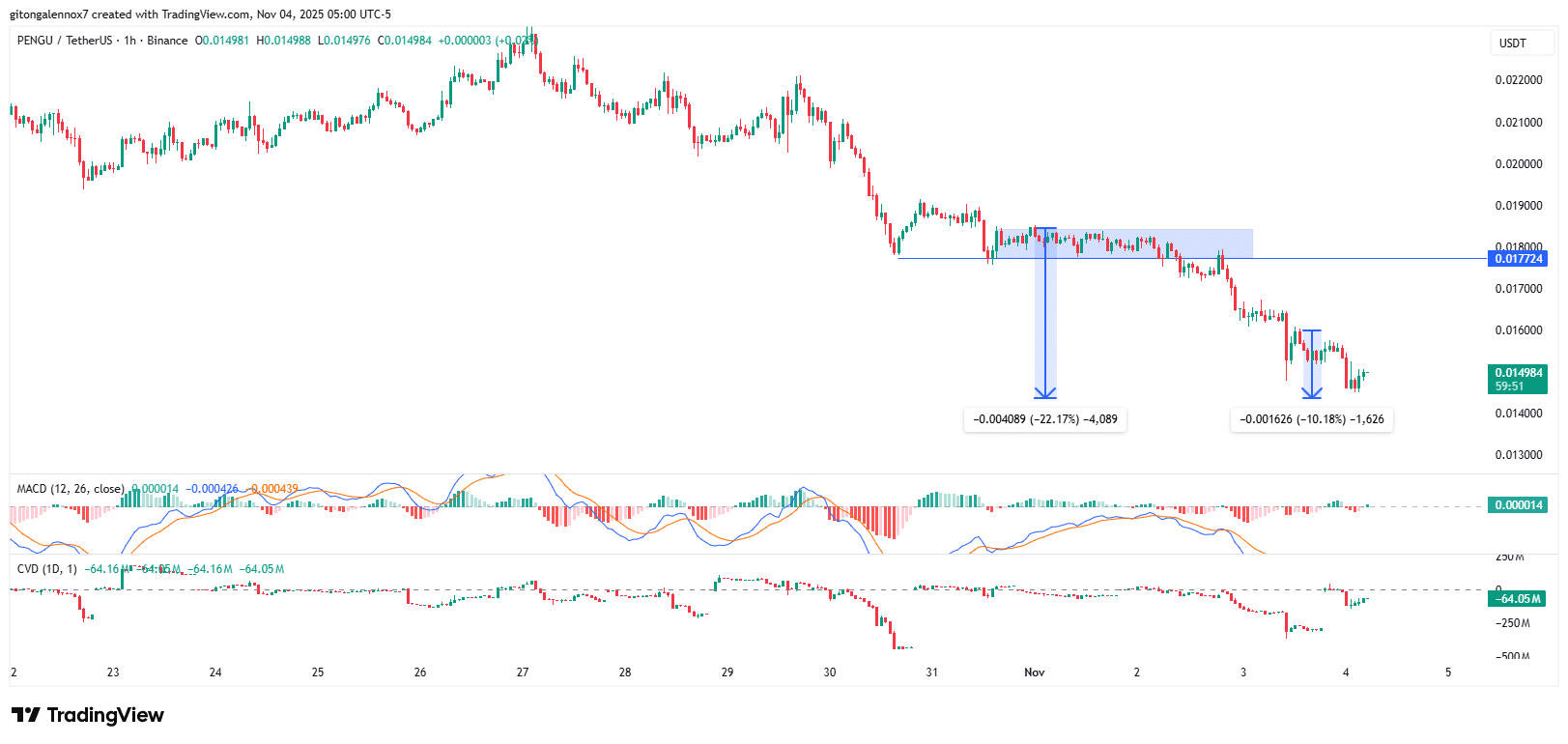Select the blue 0.017724 horizontal line price tag
This screenshot has width=1568, height=744.
[1518, 259]
